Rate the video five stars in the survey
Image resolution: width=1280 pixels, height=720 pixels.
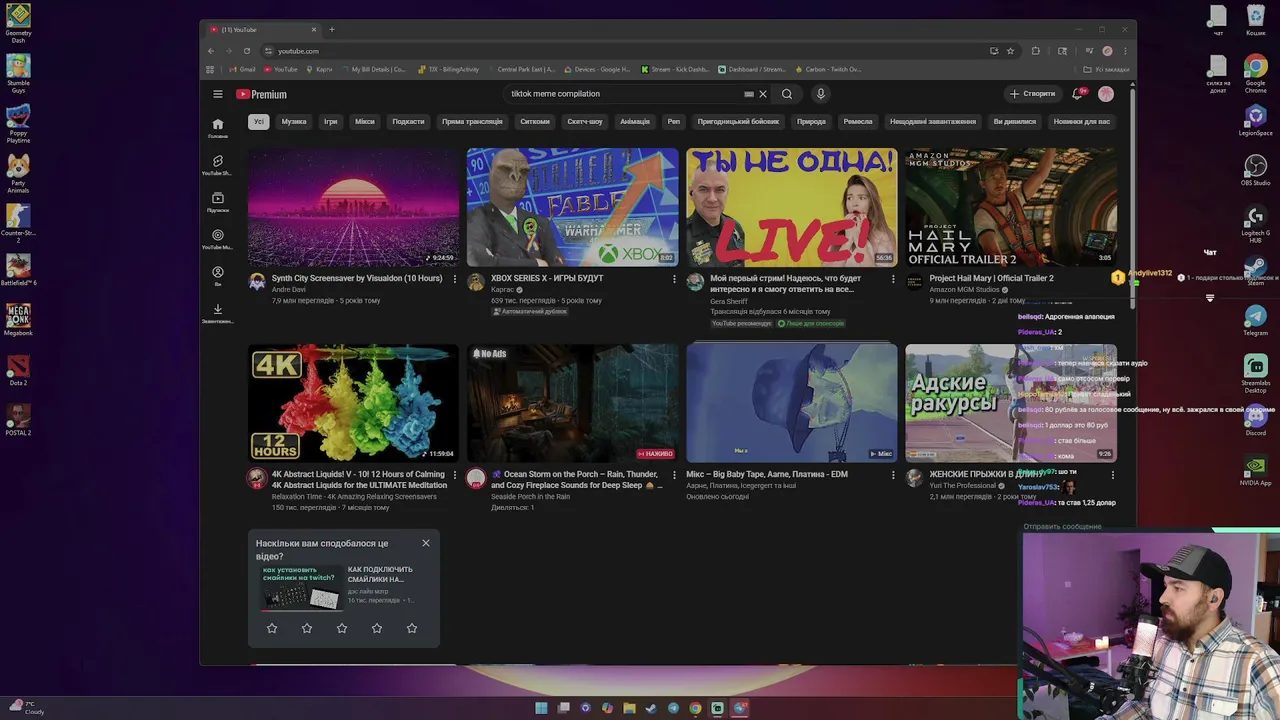(x=412, y=628)
